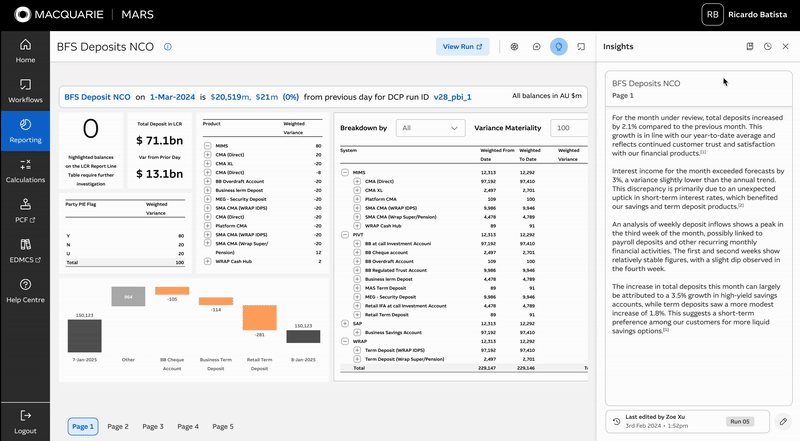Click the 229,147 total in System table
The height and width of the screenshot is (441, 800).
487,368
